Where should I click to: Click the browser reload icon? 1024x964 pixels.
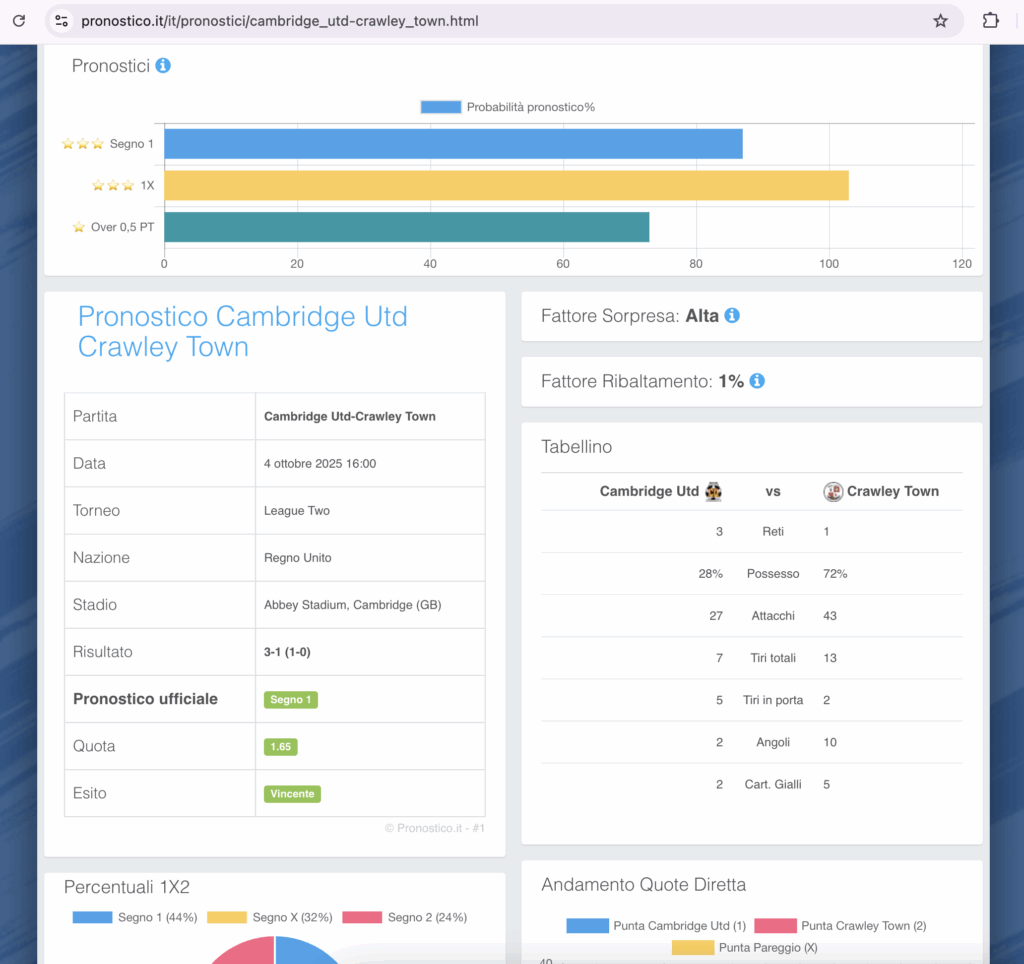tap(19, 20)
